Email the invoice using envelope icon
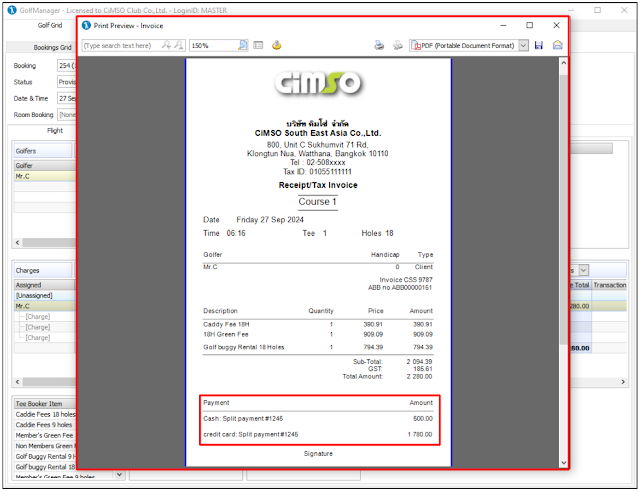This screenshot has width=639, height=491. (x=557, y=45)
